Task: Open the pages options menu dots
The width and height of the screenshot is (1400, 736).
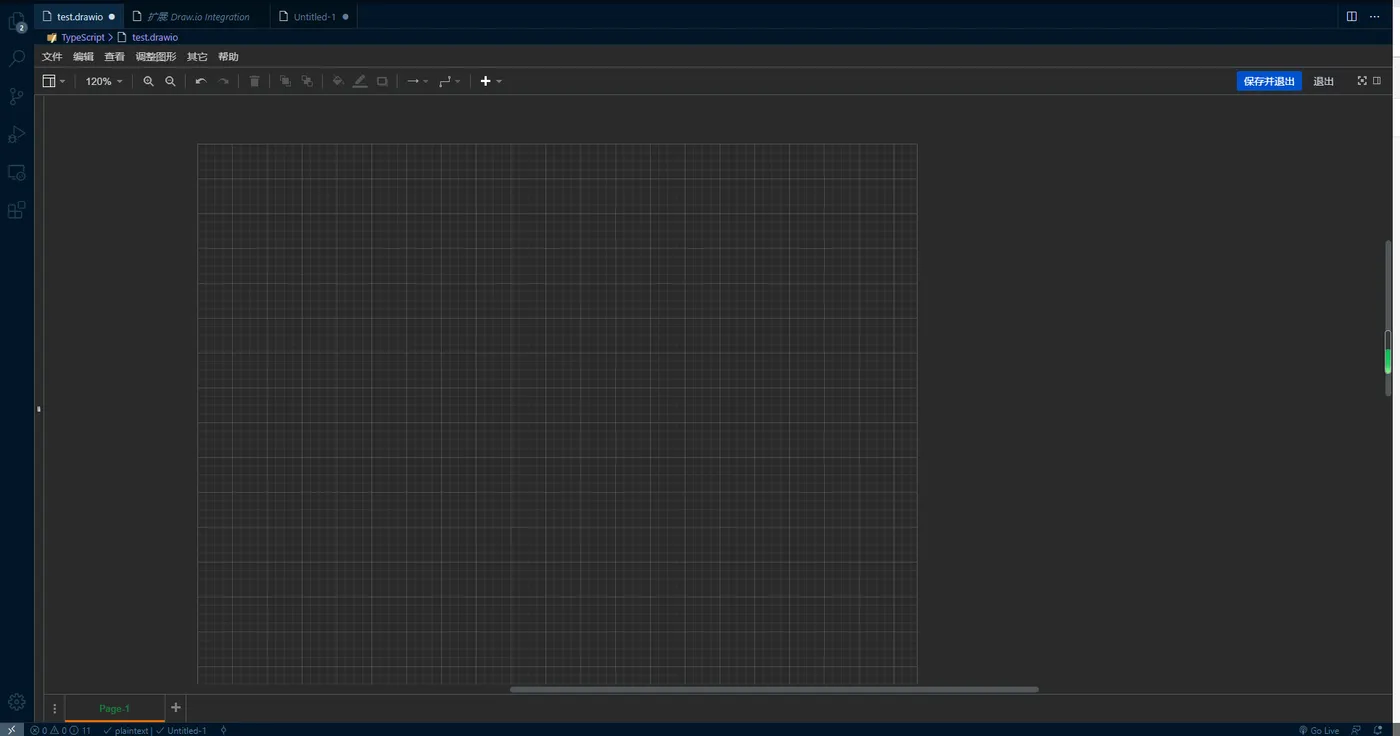Action: [x=55, y=708]
